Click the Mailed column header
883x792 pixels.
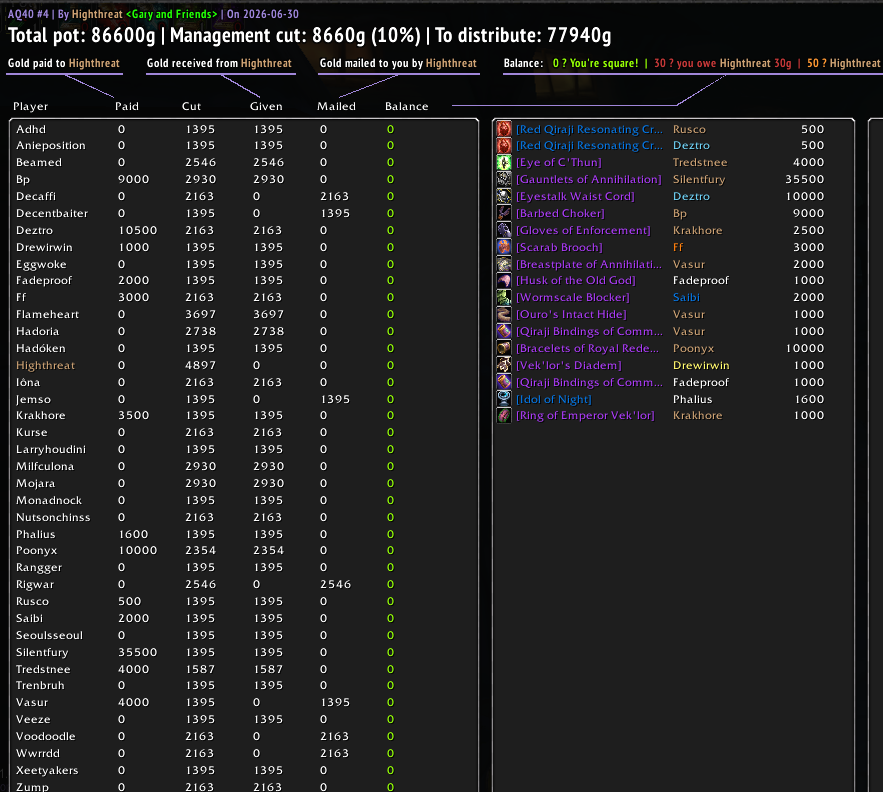336,106
